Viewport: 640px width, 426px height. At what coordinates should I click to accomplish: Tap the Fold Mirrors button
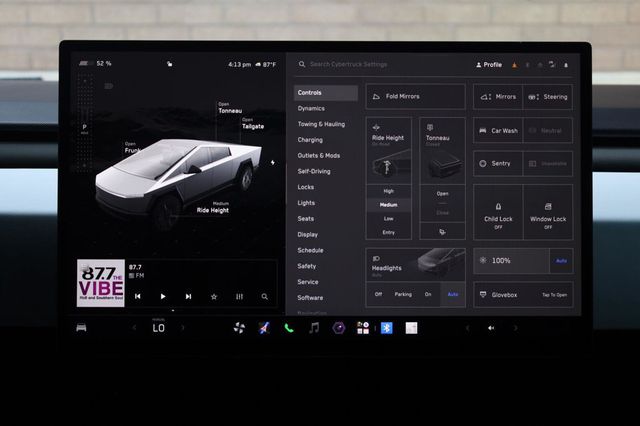click(416, 97)
